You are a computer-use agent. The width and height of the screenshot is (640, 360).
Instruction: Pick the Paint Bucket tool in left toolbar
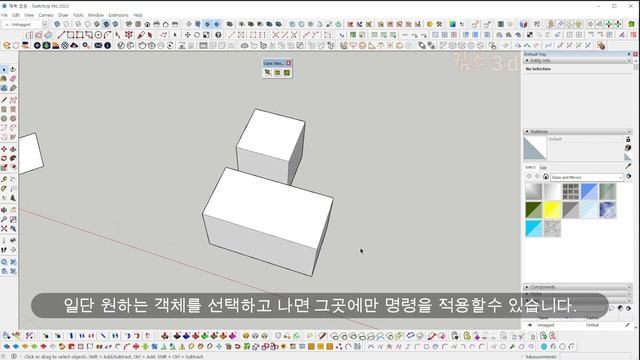click(4, 79)
